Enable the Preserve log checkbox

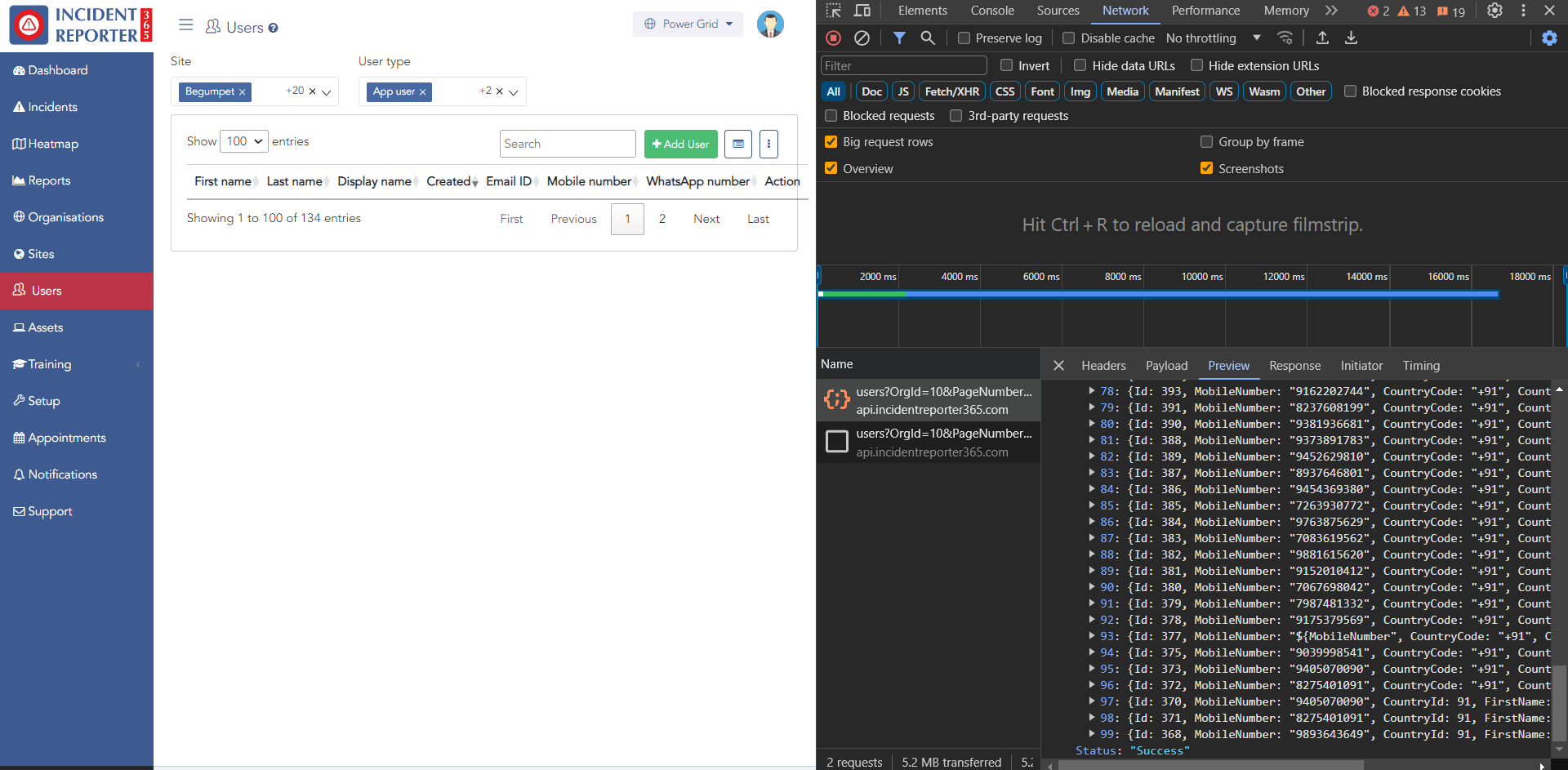tap(964, 38)
